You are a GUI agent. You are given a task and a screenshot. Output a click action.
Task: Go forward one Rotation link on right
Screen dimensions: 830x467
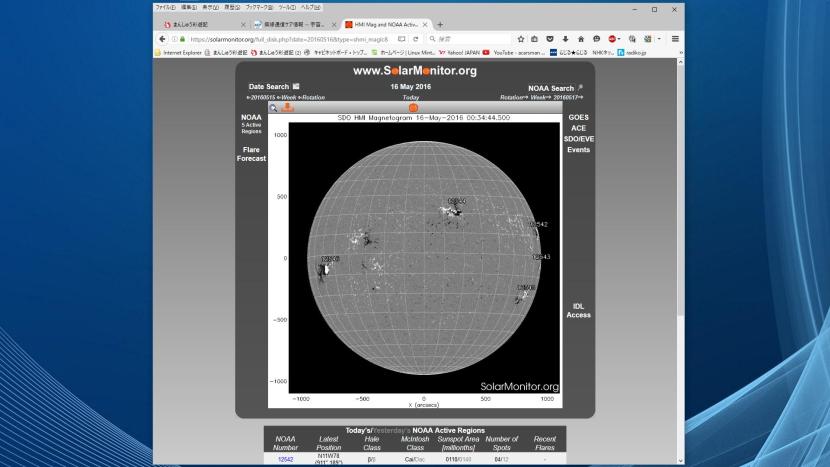(514, 97)
